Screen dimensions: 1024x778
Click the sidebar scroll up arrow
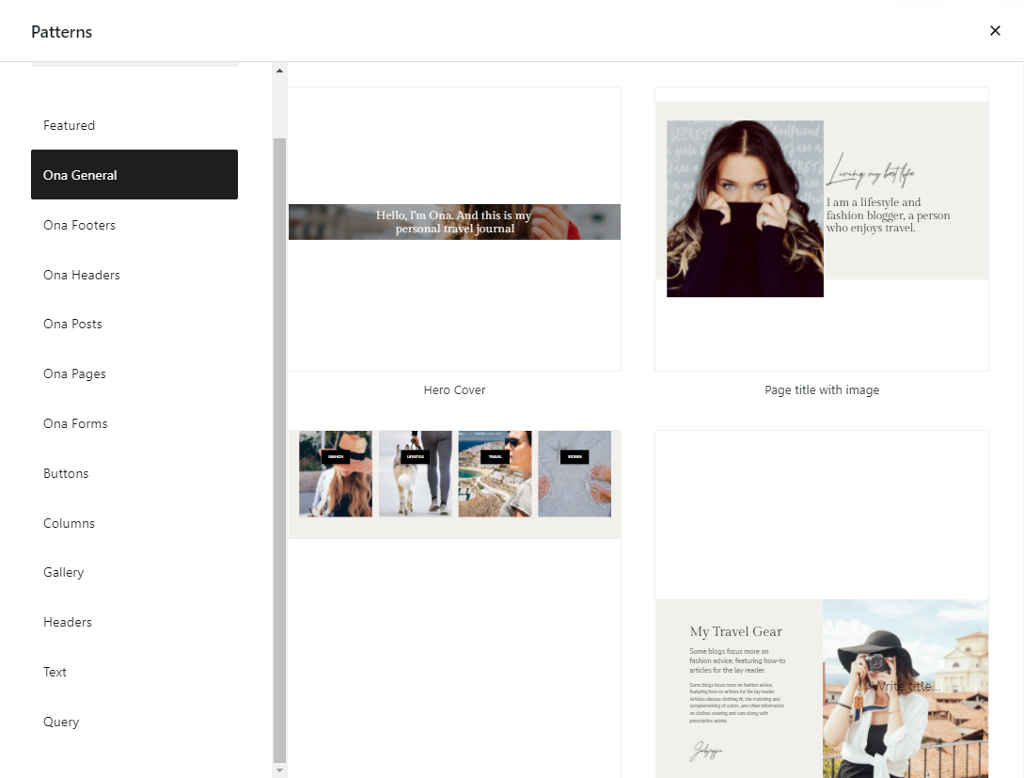[280, 71]
